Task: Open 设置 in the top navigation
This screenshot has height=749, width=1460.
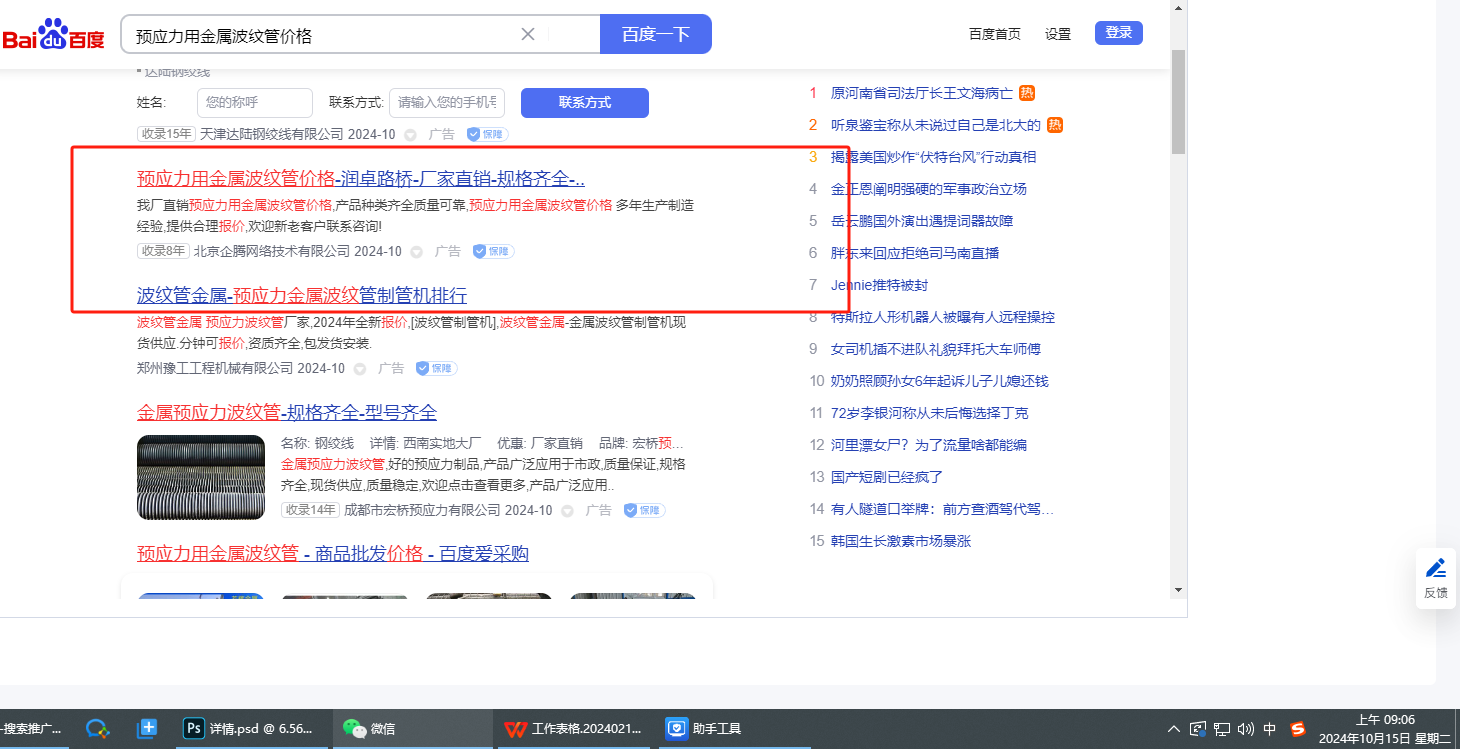Action: (x=1058, y=34)
